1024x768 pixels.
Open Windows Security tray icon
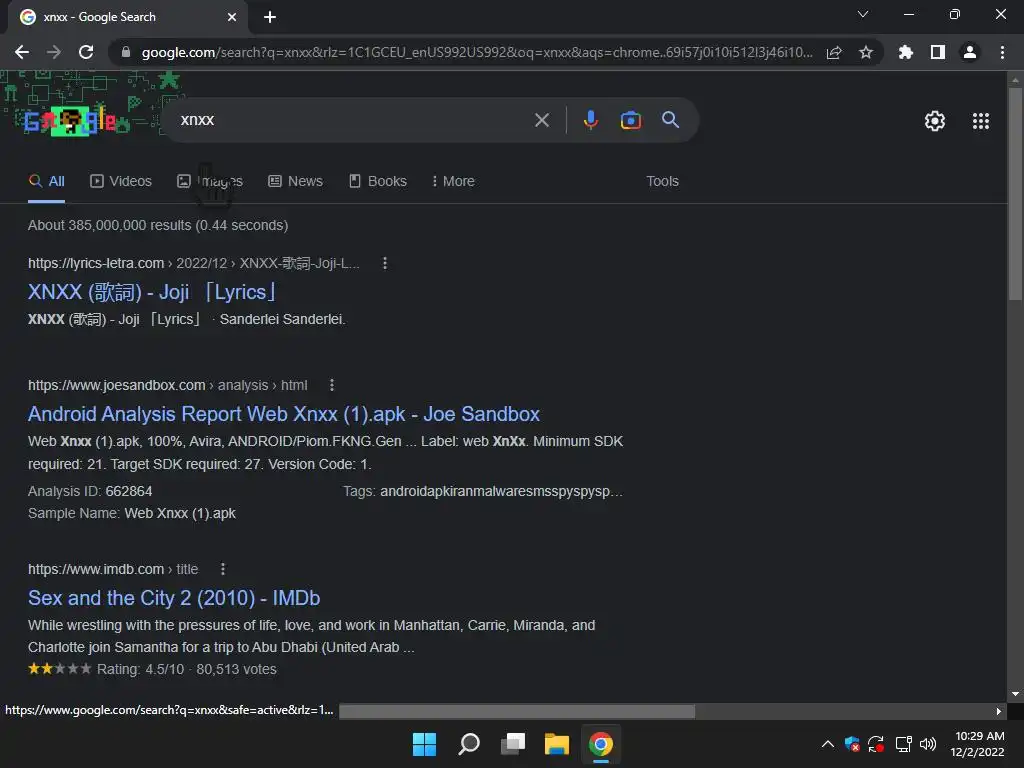(852, 744)
